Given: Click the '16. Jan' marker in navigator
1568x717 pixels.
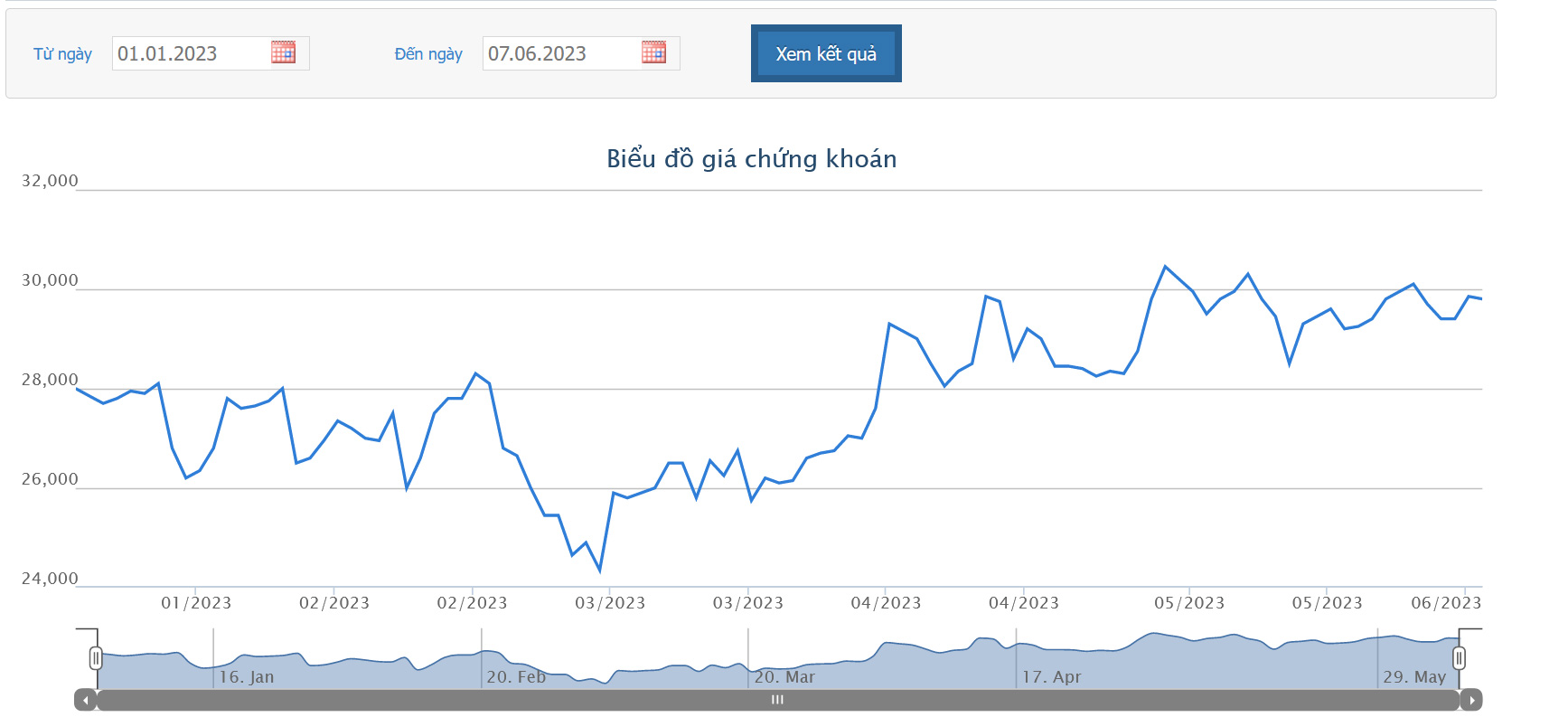Looking at the screenshot, I should point(246,676).
